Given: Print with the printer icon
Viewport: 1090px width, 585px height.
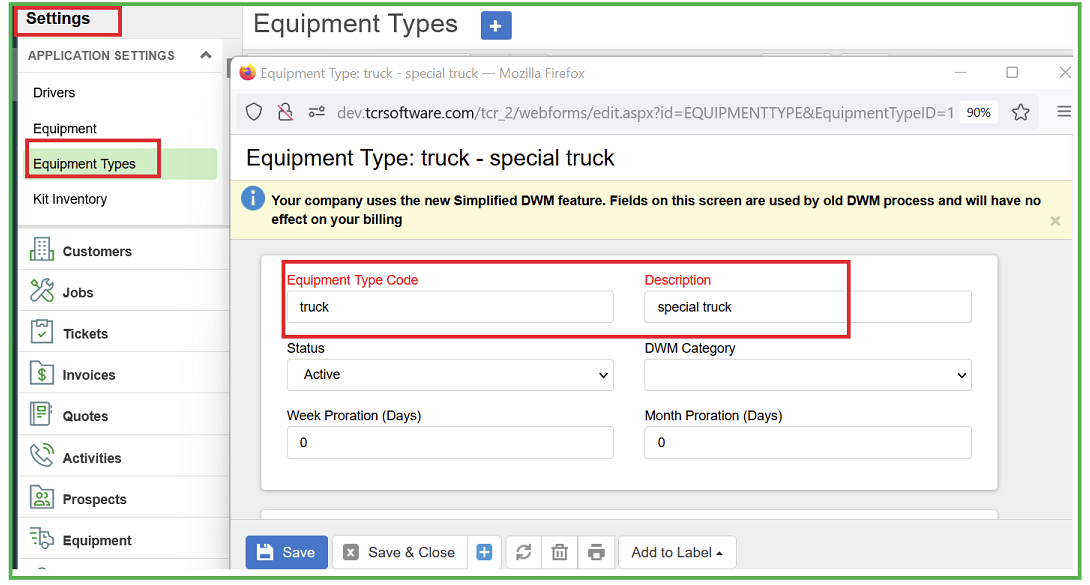Looking at the screenshot, I should click(x=596, y=552).
